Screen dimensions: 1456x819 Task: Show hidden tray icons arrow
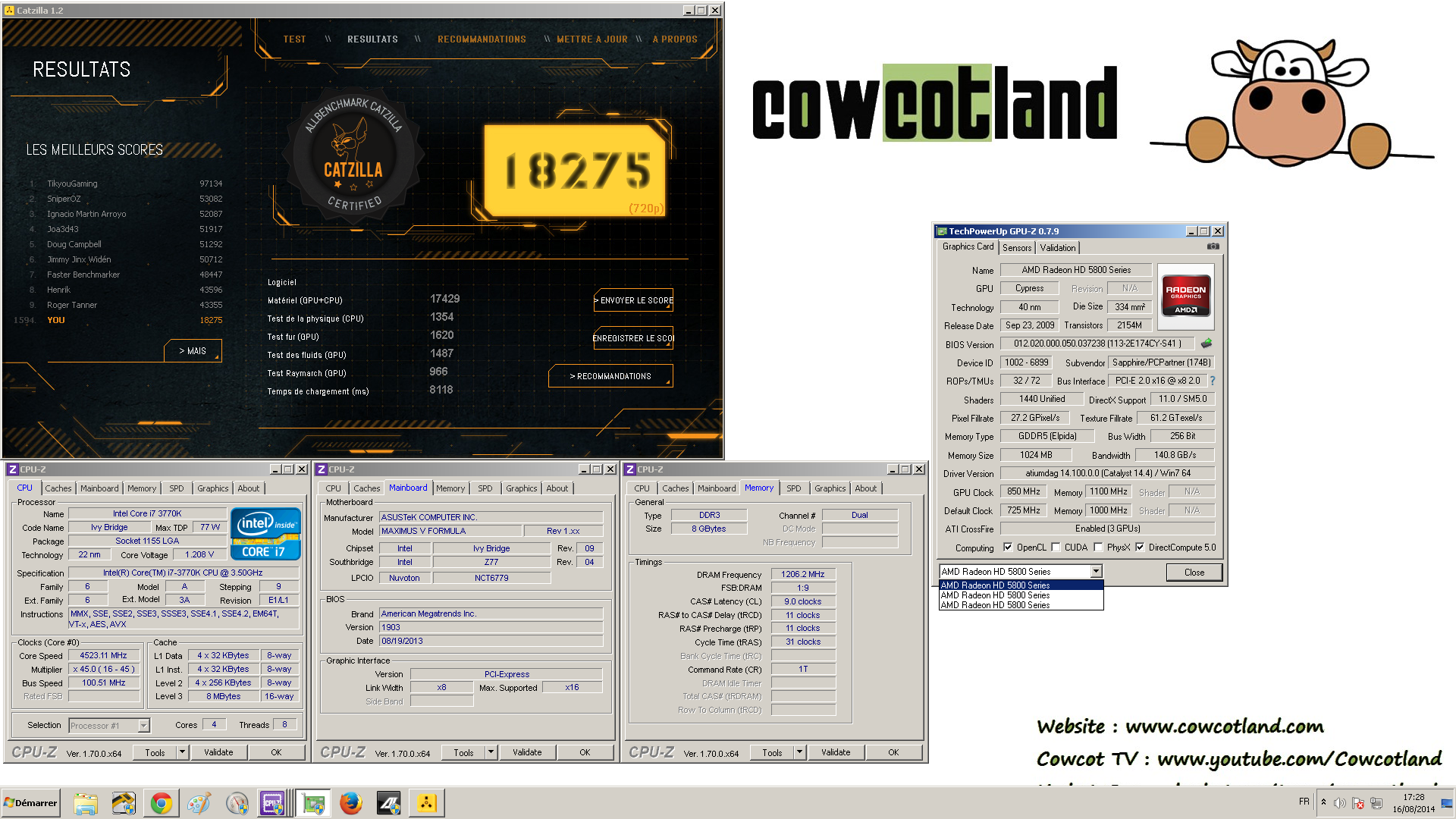click(x=1323, y=802)
